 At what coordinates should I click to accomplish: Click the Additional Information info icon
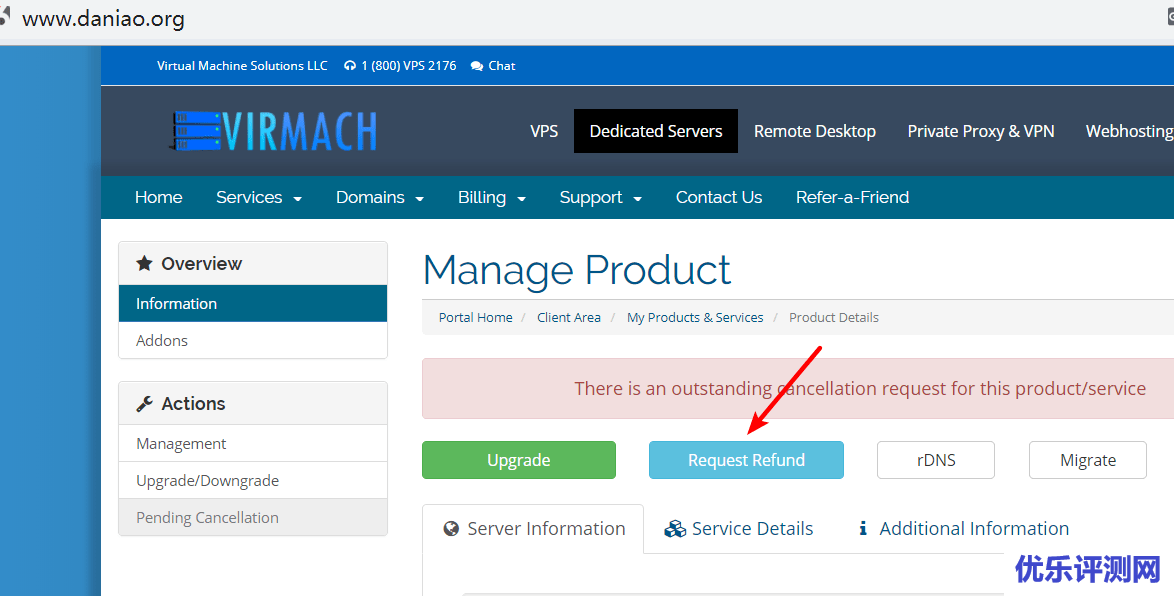(x=863, y=529)
